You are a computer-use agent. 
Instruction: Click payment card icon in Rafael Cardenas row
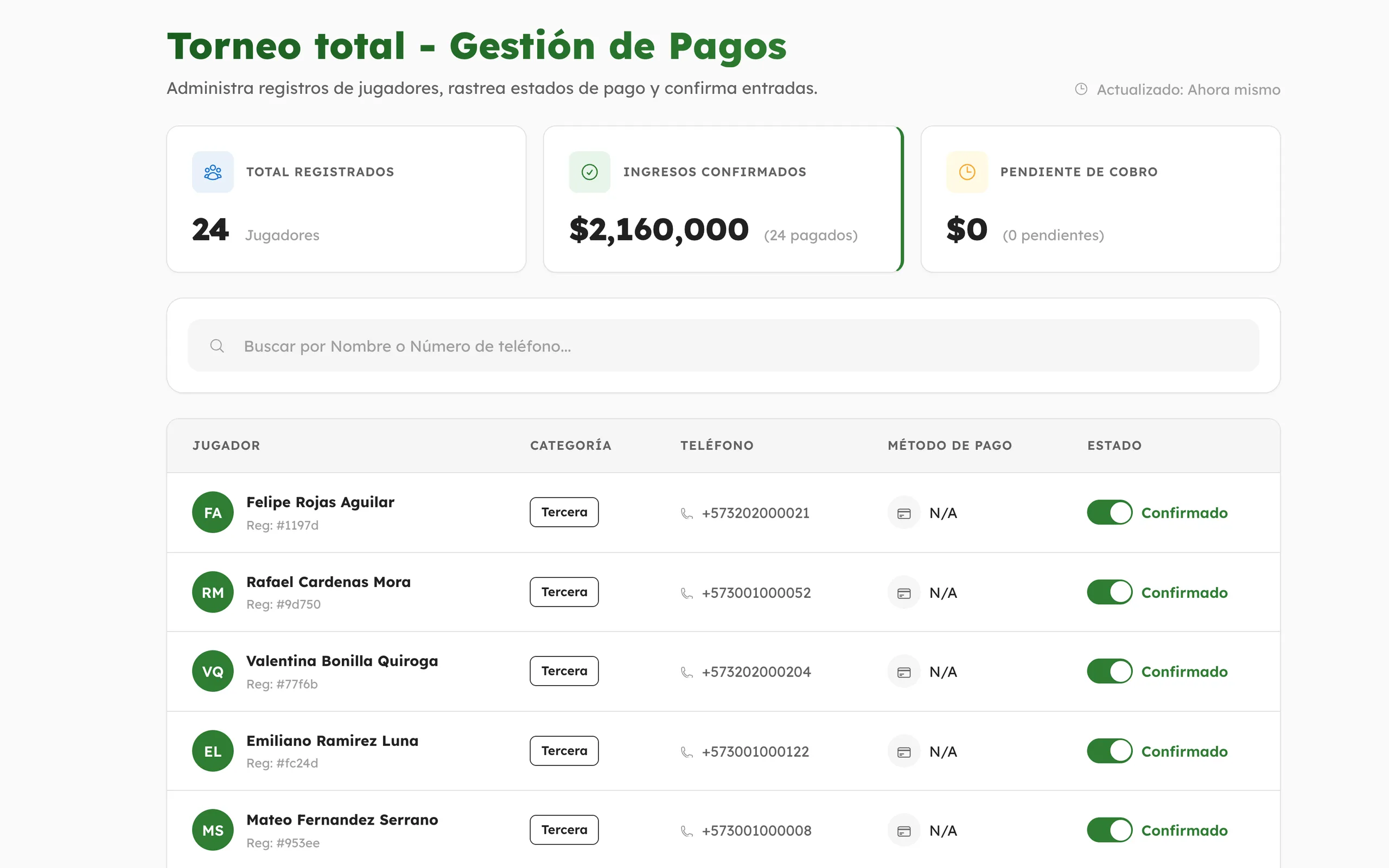pyautogui.click(x=904, y=592)
